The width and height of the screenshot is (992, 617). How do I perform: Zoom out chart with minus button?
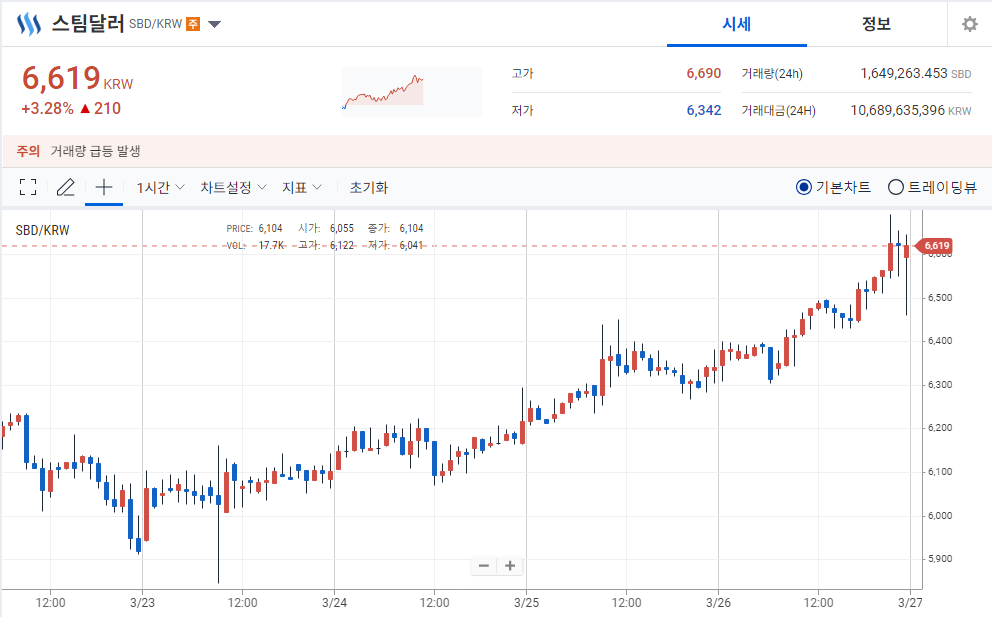484,565
